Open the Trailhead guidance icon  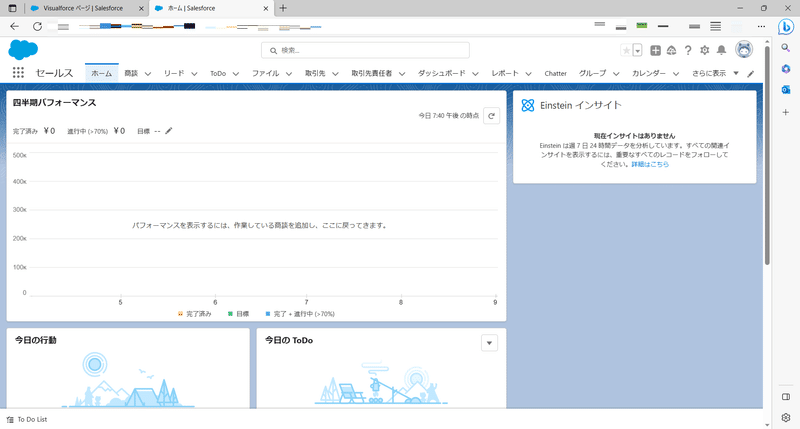coord(671,50)
